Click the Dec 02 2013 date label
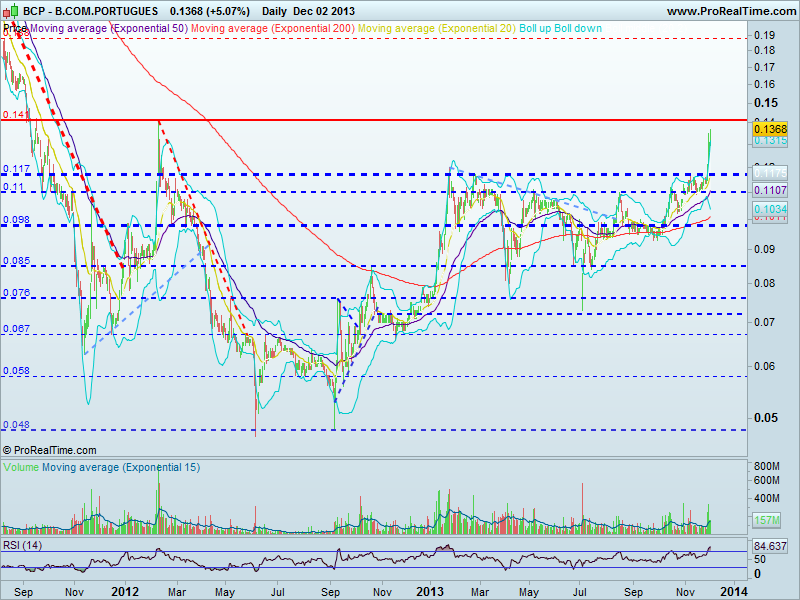Screen dimensions: 800x600 tap(324, 11)
